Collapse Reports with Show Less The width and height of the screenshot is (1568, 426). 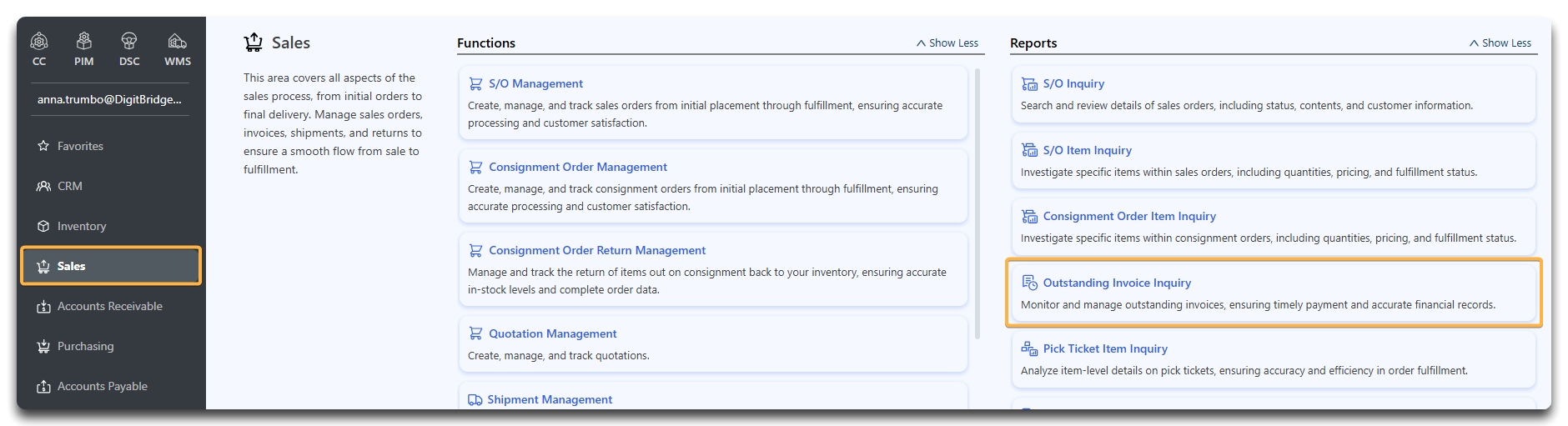click(1500, 43)
